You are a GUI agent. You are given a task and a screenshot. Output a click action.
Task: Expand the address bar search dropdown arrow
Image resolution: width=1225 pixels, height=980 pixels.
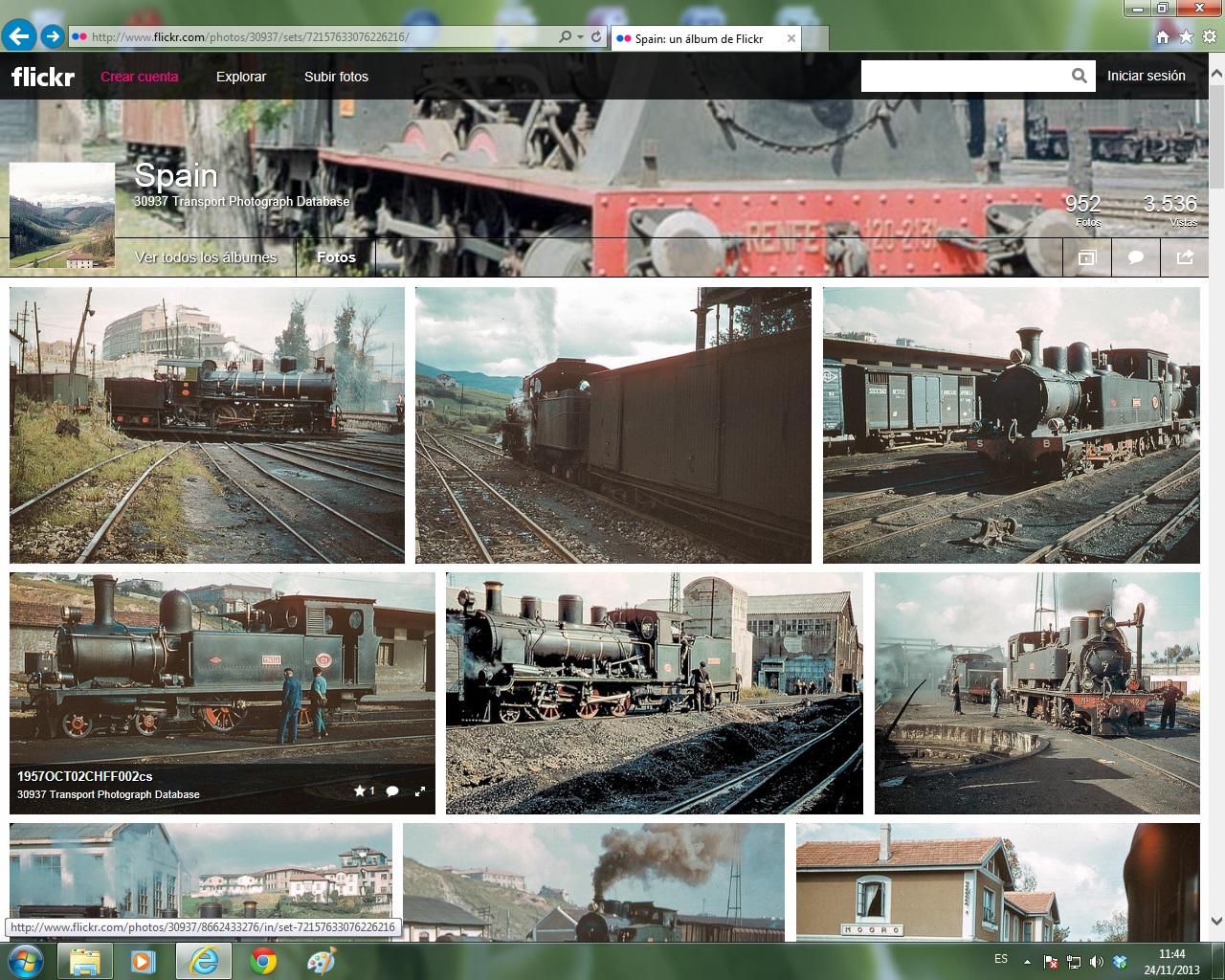(580, 37)
